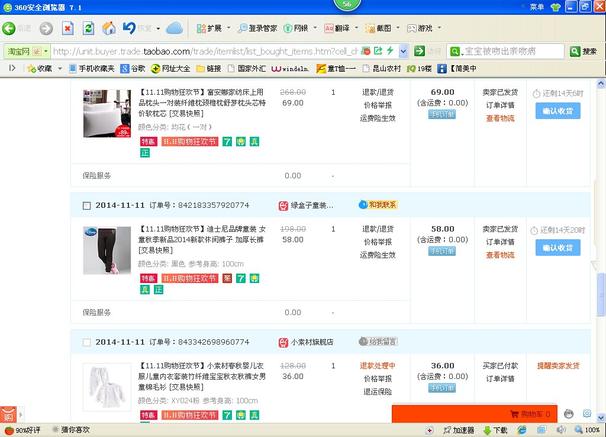Click 确认收货 for the 58.00 pants order
Viewport: 606px width, 437px height.
coord(558,248)
